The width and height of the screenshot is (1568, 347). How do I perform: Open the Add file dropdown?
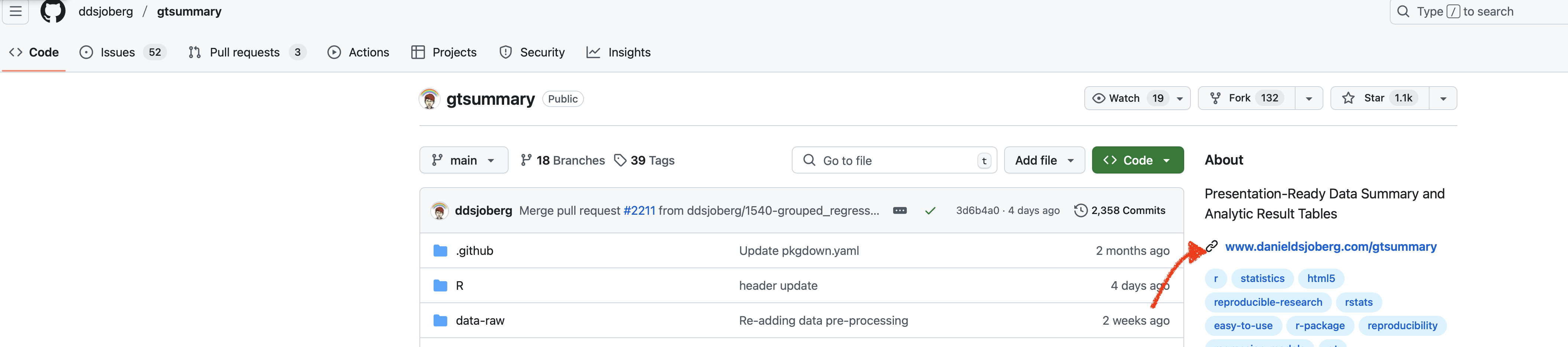[1044, 160]
